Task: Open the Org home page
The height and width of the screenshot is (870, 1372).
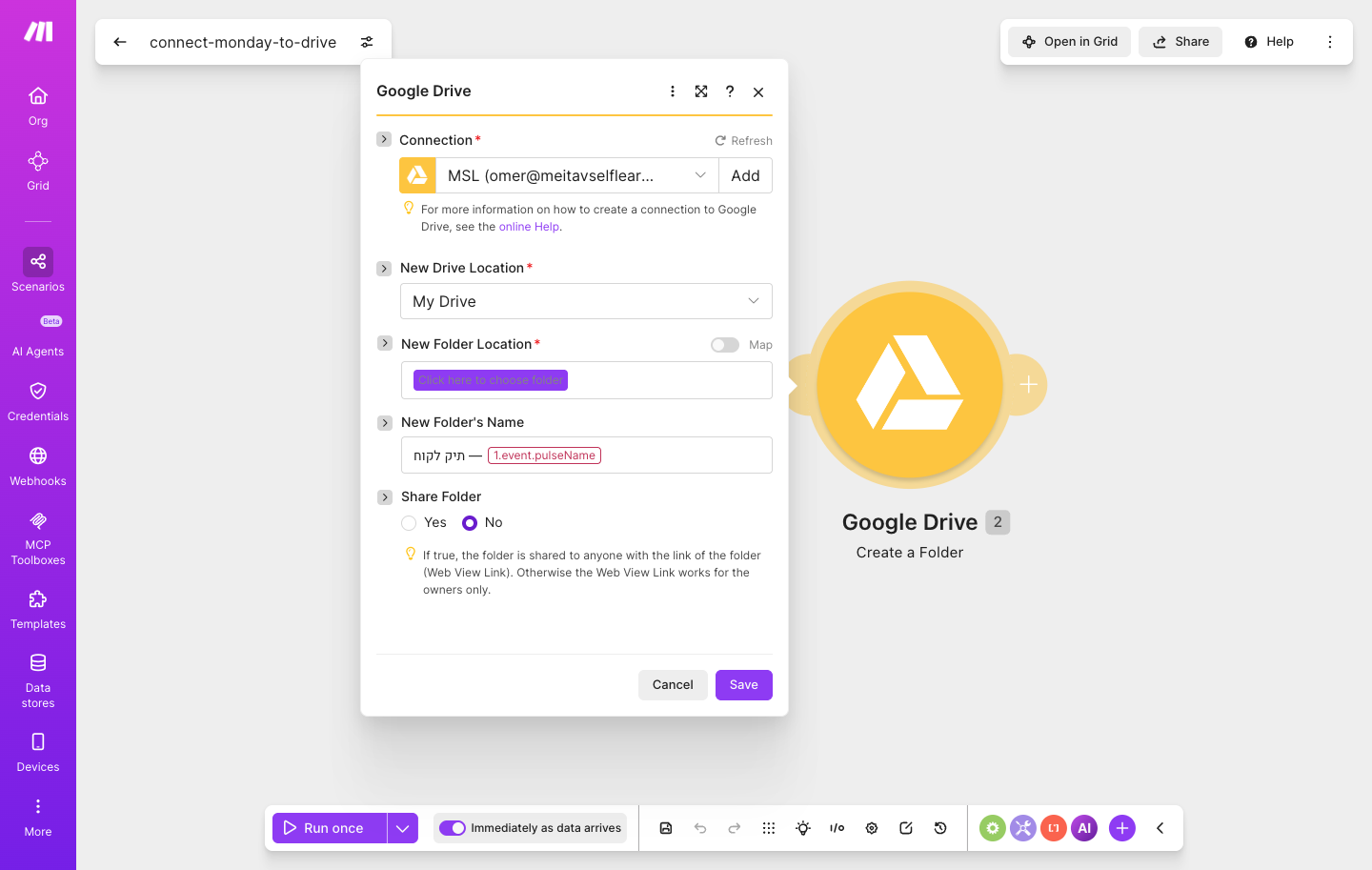Action: 38,106
